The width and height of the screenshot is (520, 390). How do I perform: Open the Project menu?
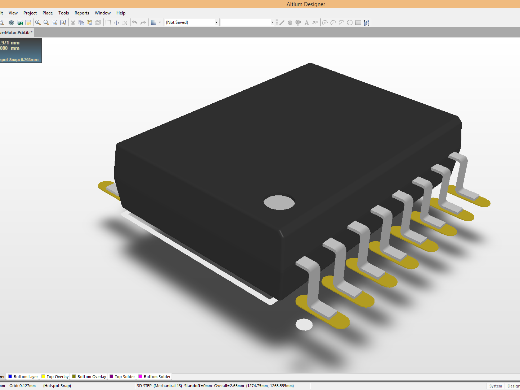point(30,13)
